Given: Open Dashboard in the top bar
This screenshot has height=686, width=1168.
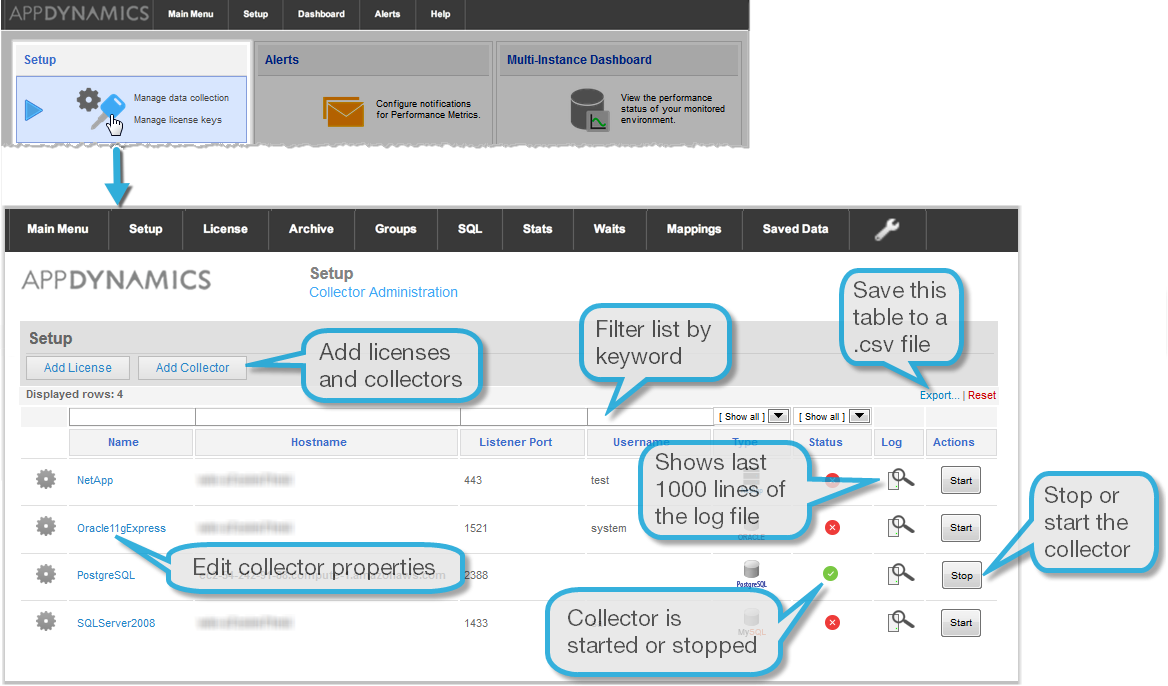Looking at the screenshot, I should [321, 14].
